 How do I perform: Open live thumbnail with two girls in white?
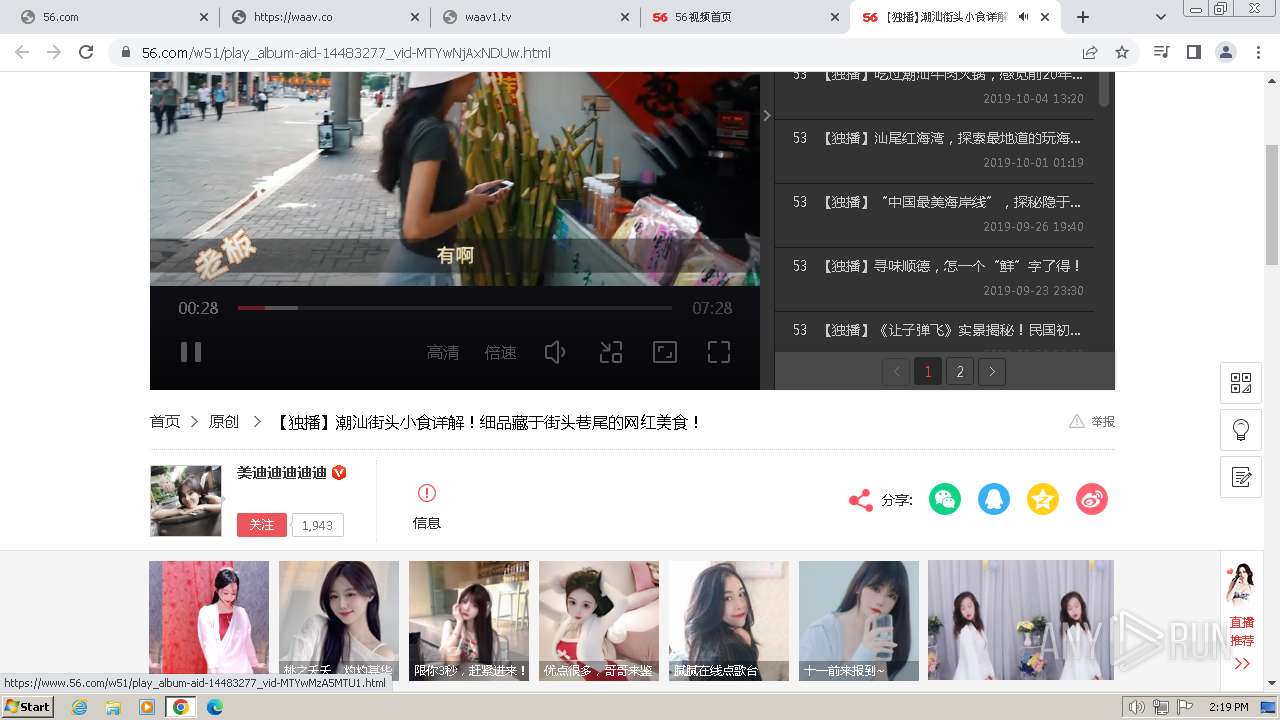1021,620
